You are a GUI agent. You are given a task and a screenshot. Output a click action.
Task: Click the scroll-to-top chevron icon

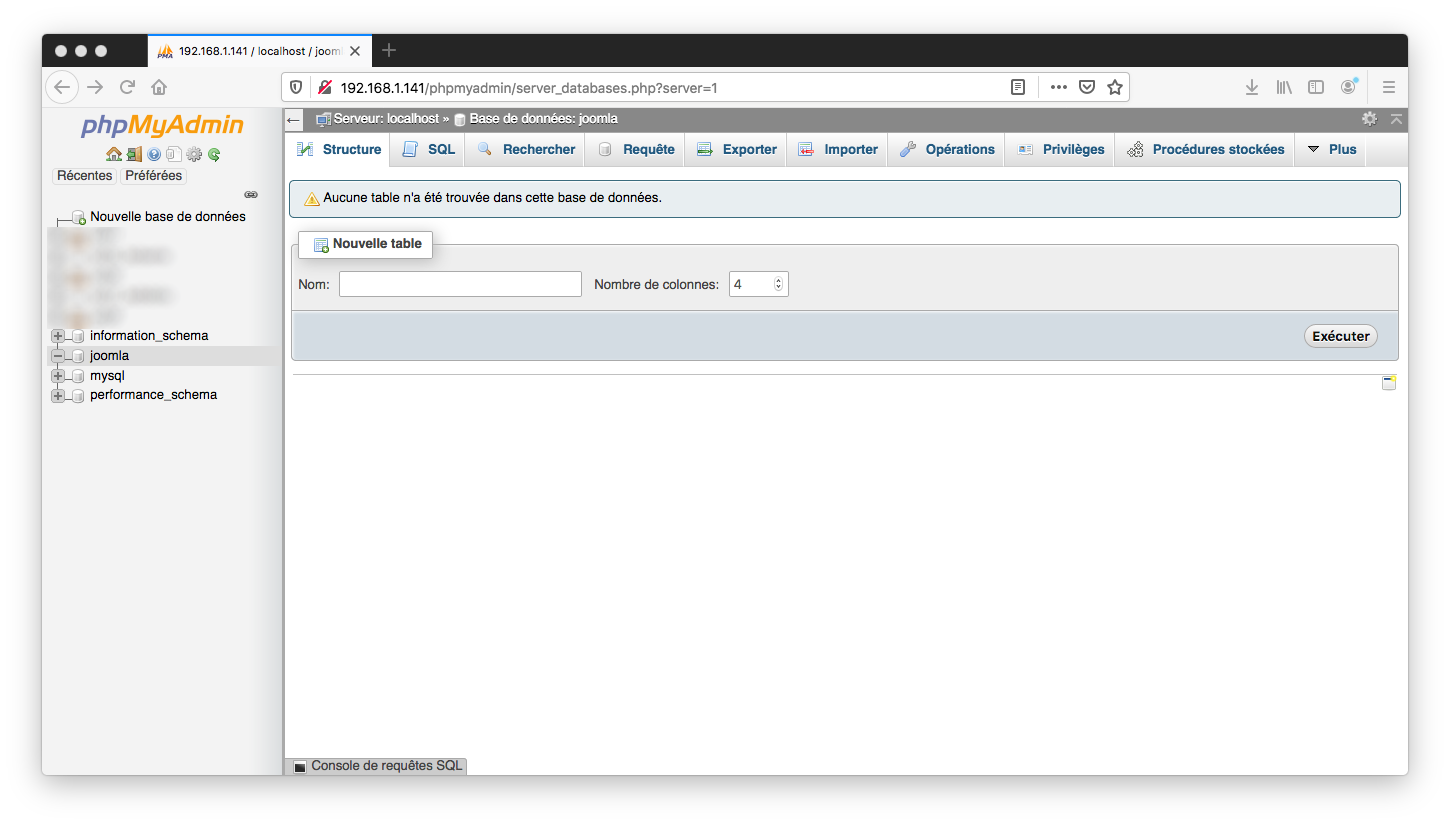click(1396, 119)
